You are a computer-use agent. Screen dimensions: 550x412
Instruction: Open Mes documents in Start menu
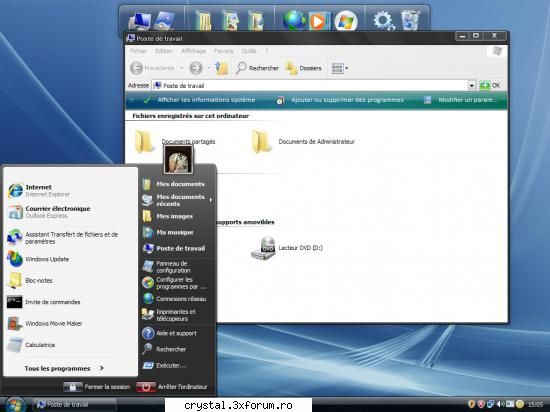(x=173, y=184)
